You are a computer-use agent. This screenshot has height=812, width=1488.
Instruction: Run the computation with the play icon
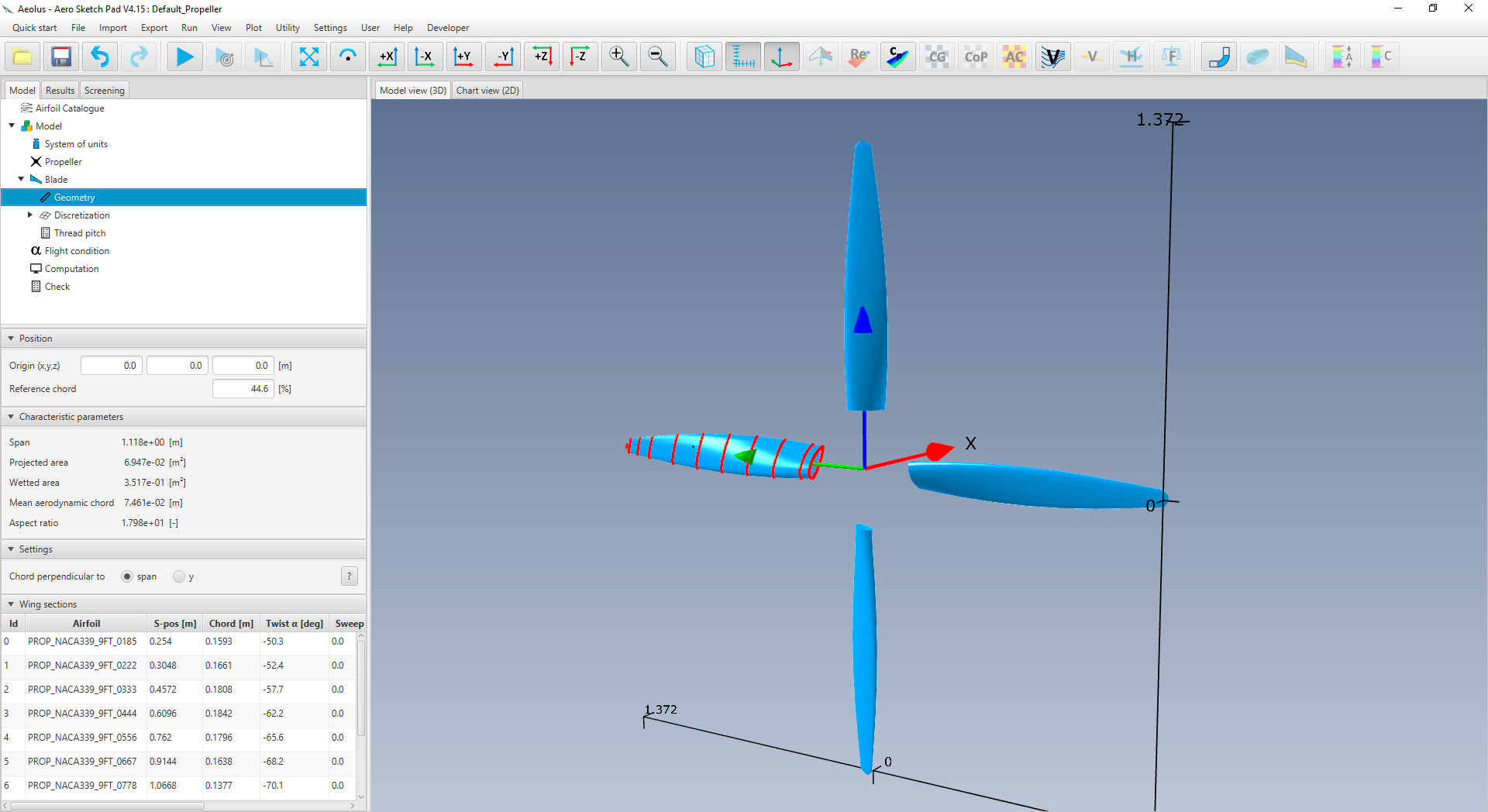click(x=184, y=56)
